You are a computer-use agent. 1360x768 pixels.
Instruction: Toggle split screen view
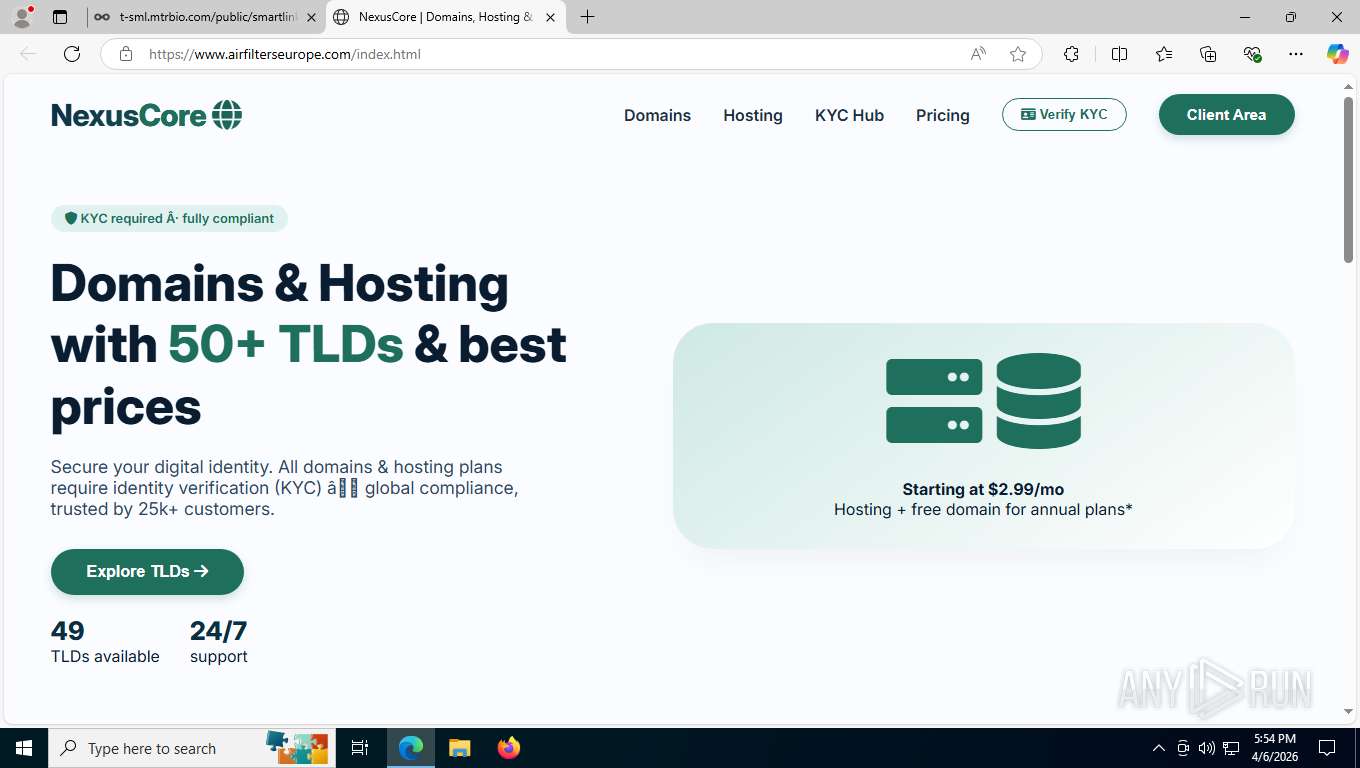pyautogui.click(x=1119, y=54)
